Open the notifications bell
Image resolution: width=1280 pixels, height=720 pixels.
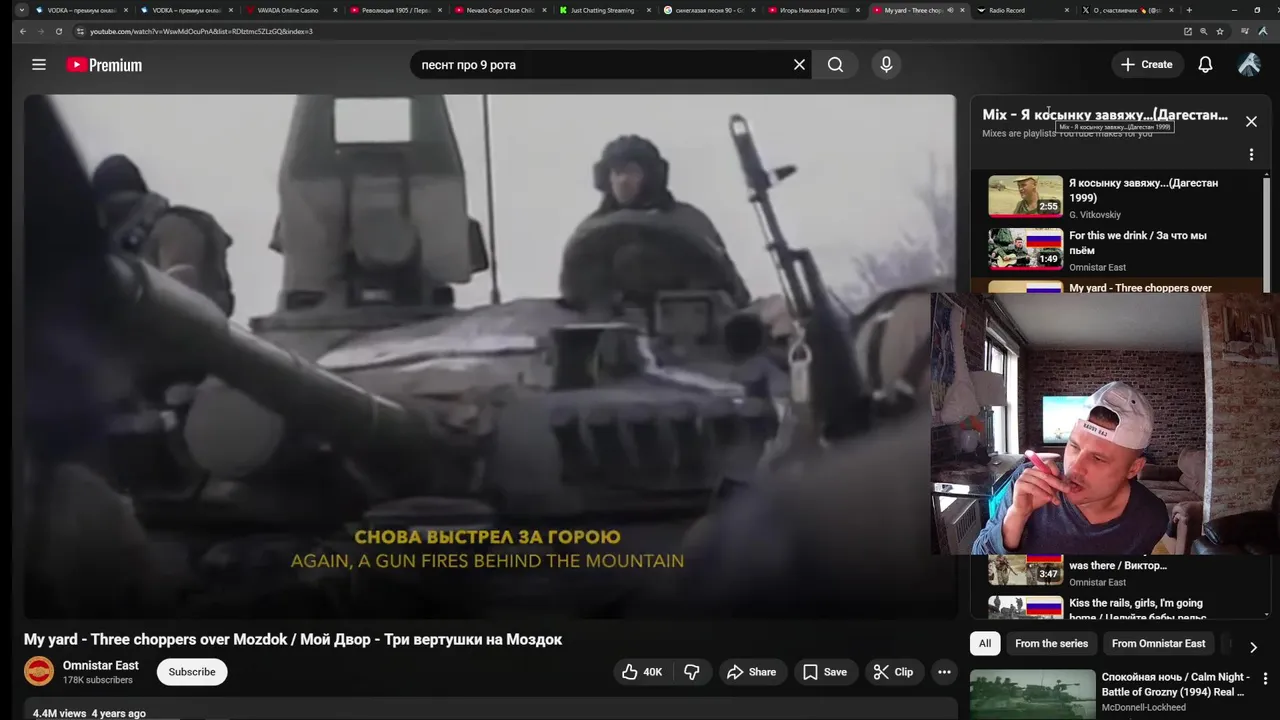click(x=1205, y=65)
